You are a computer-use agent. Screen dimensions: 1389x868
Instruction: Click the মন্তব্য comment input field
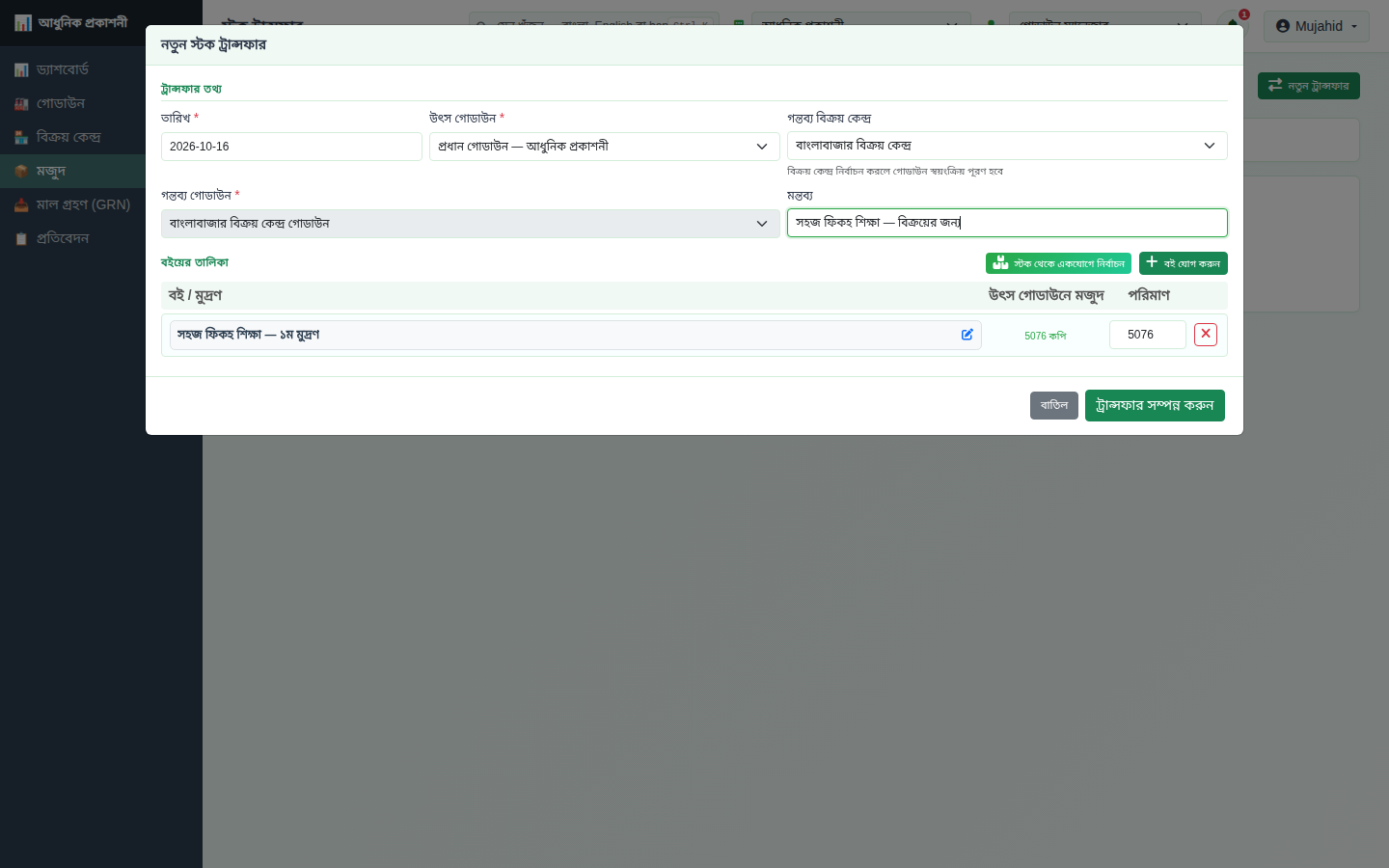point(1007,223)
